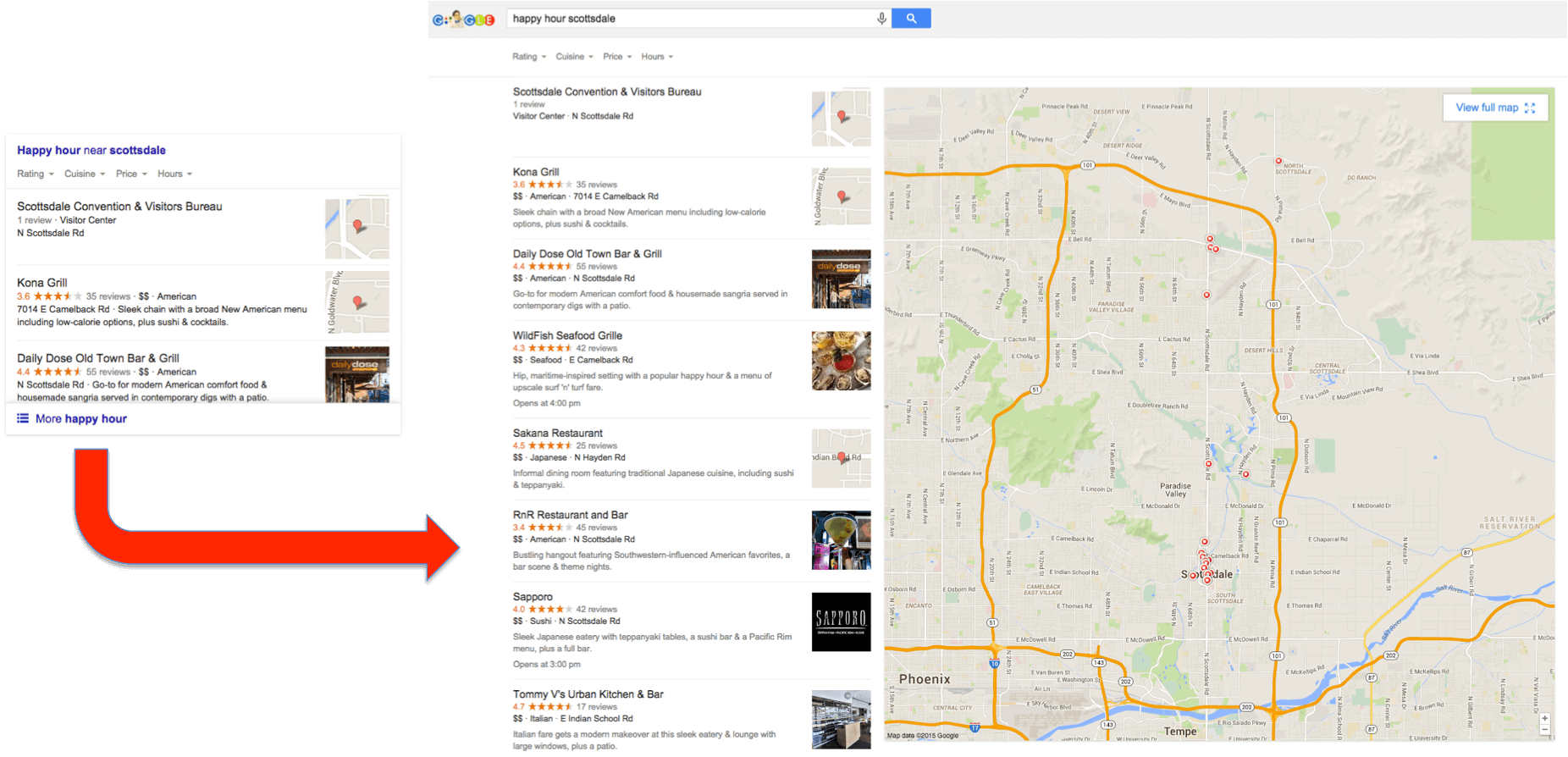The image size is (1568, 757).
Task: Open 'Happy hour near scottsdale' heading link
Action: pyautogui.click(x=91, y=150)
